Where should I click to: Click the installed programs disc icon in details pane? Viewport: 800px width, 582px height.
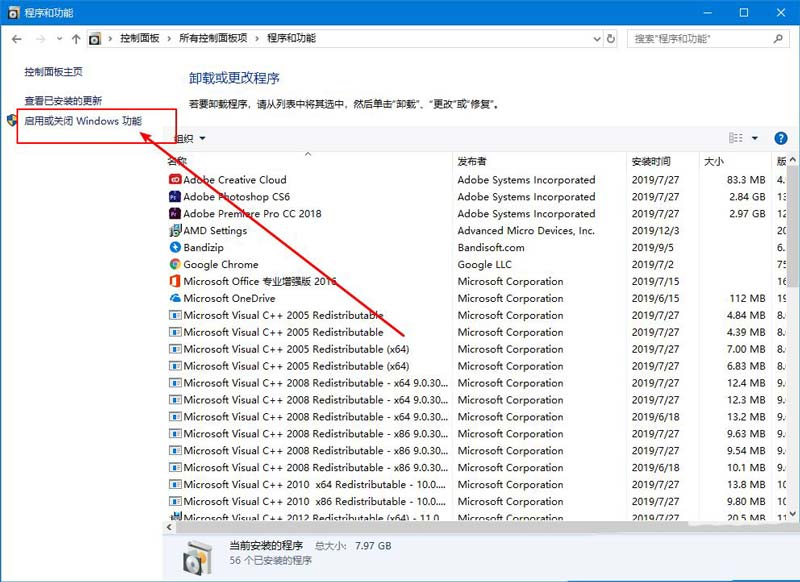(197, 556)
